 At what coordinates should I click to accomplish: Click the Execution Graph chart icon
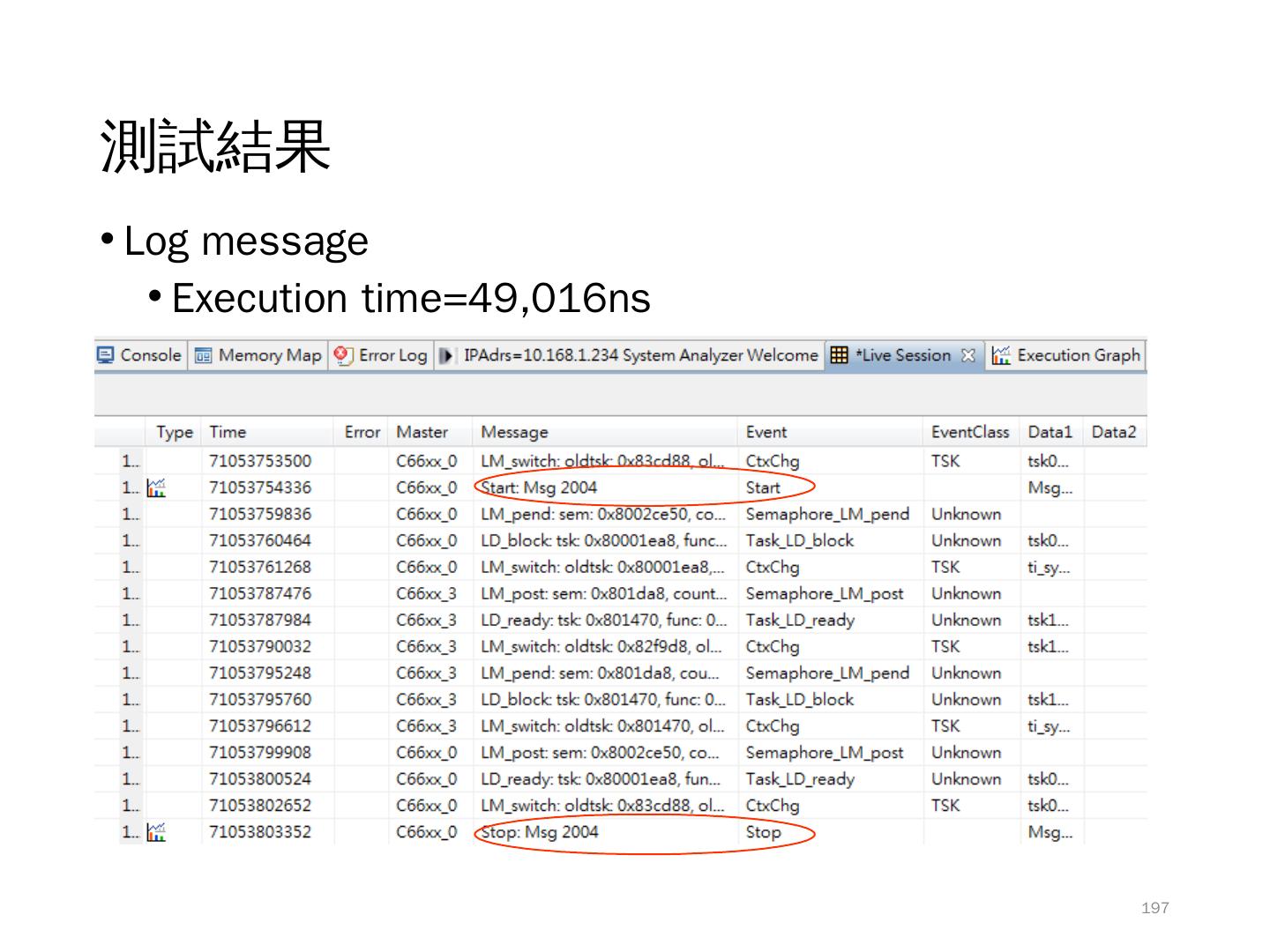pyautogui.click(x=1001, y=355)
